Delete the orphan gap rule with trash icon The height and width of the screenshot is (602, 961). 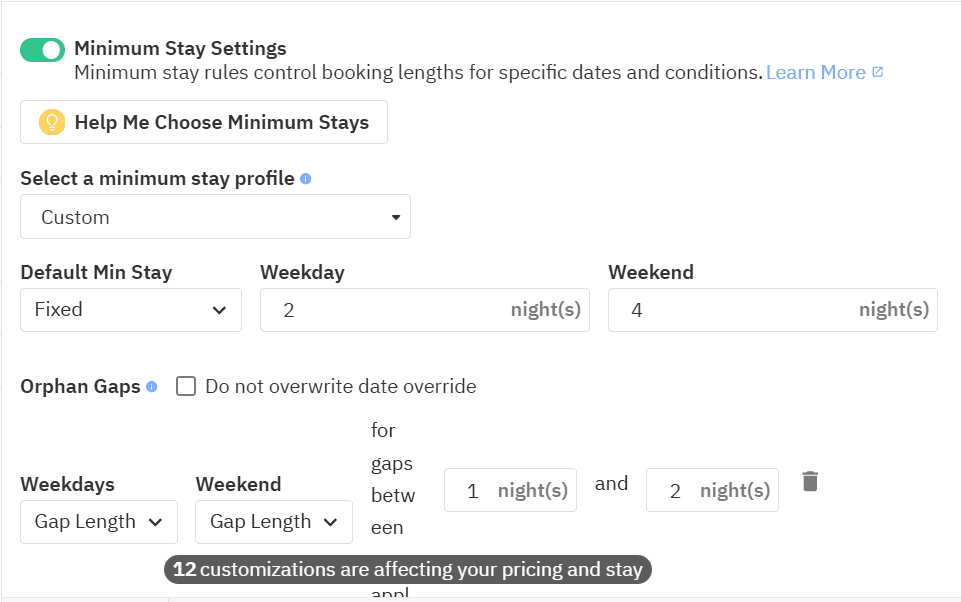[810, 481]
